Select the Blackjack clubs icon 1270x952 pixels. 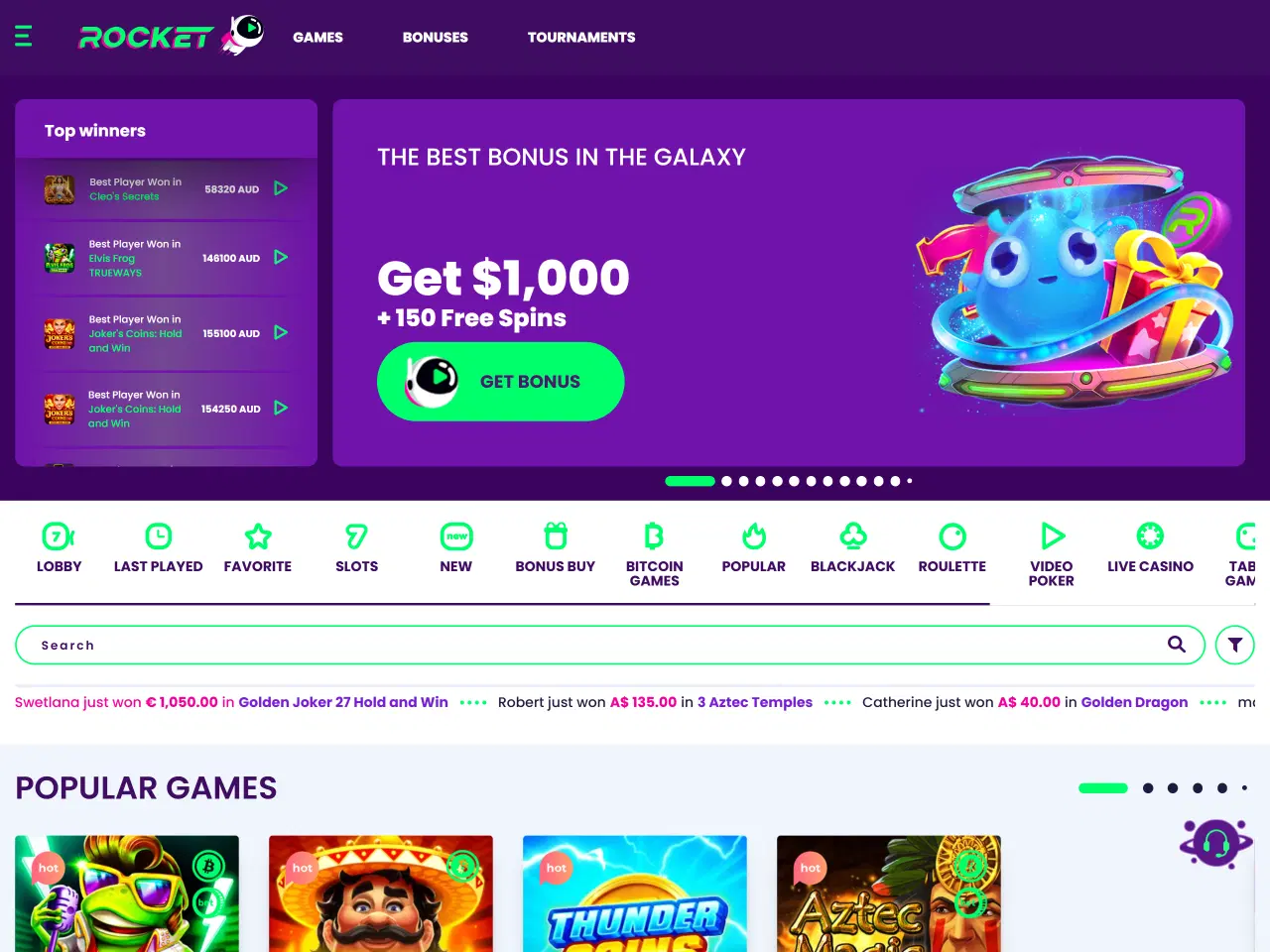coord(853,536)
